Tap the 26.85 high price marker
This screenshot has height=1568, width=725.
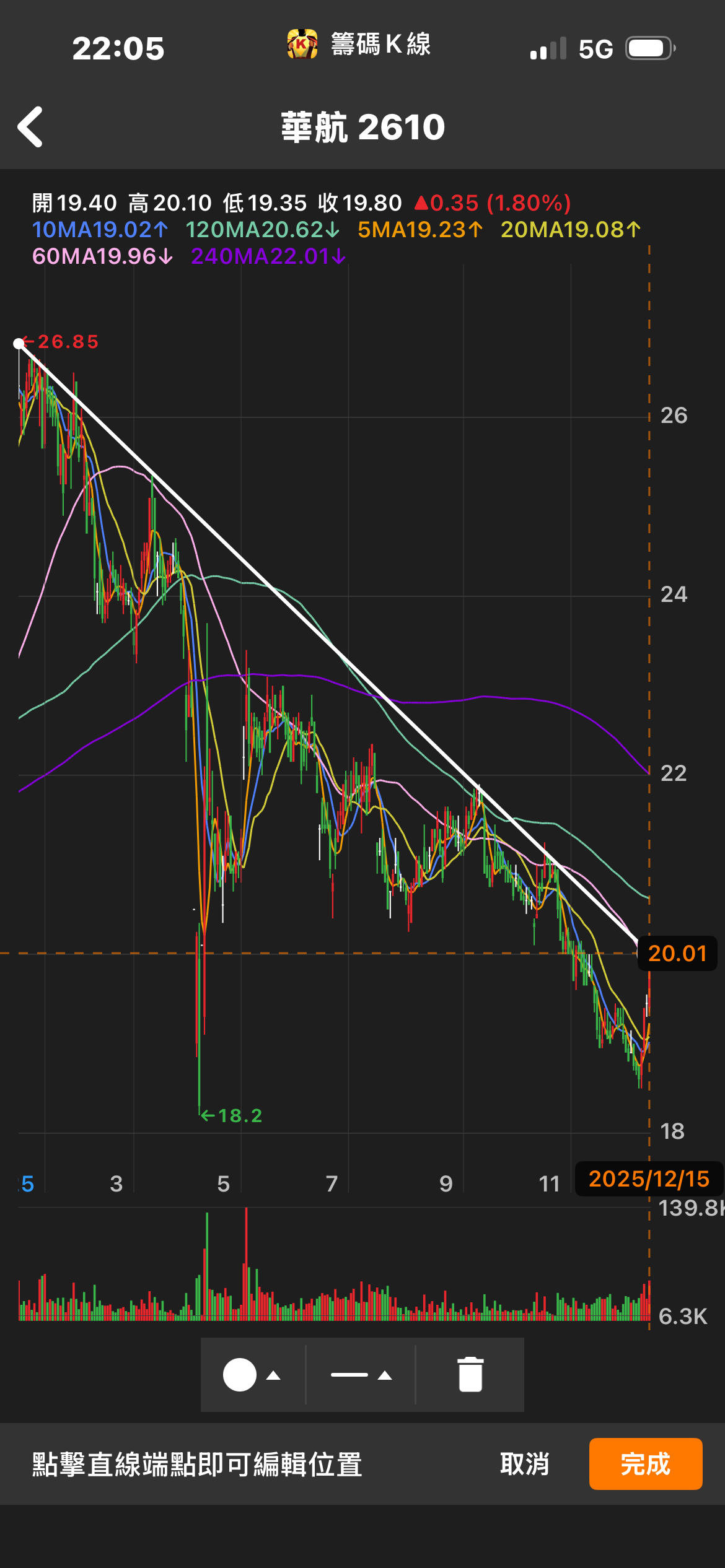60,342
